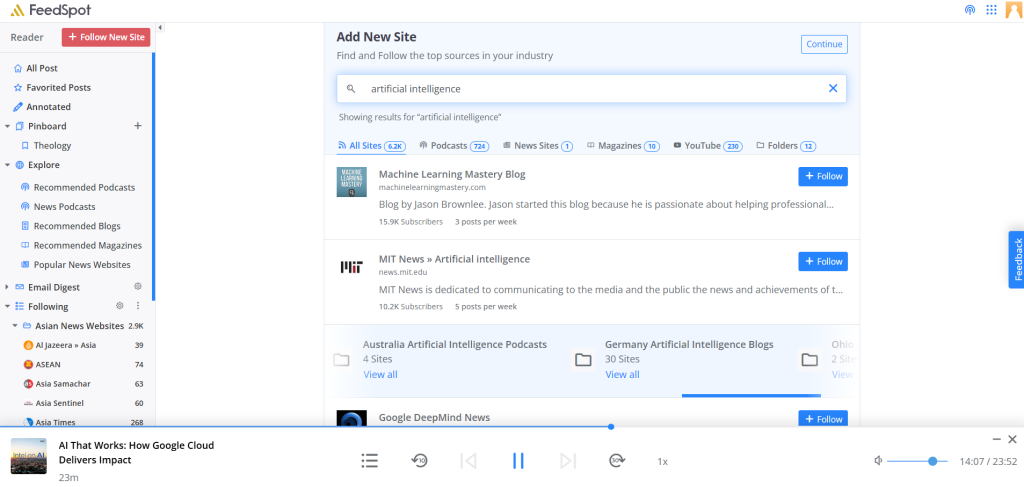Clear the search box with X icon
This screenshot has height=487, width=1024.
833,88
